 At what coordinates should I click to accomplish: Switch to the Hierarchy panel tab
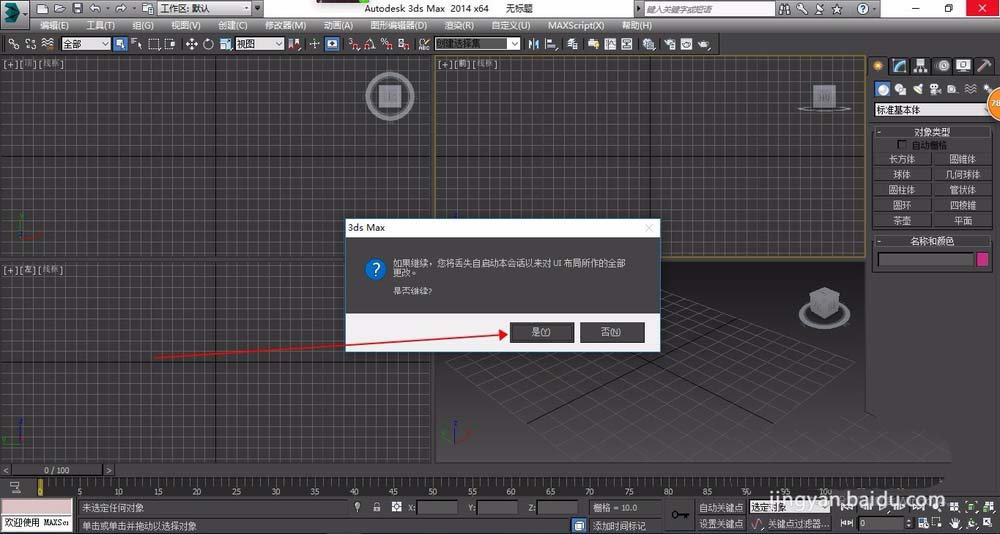(x=920, y=66)
